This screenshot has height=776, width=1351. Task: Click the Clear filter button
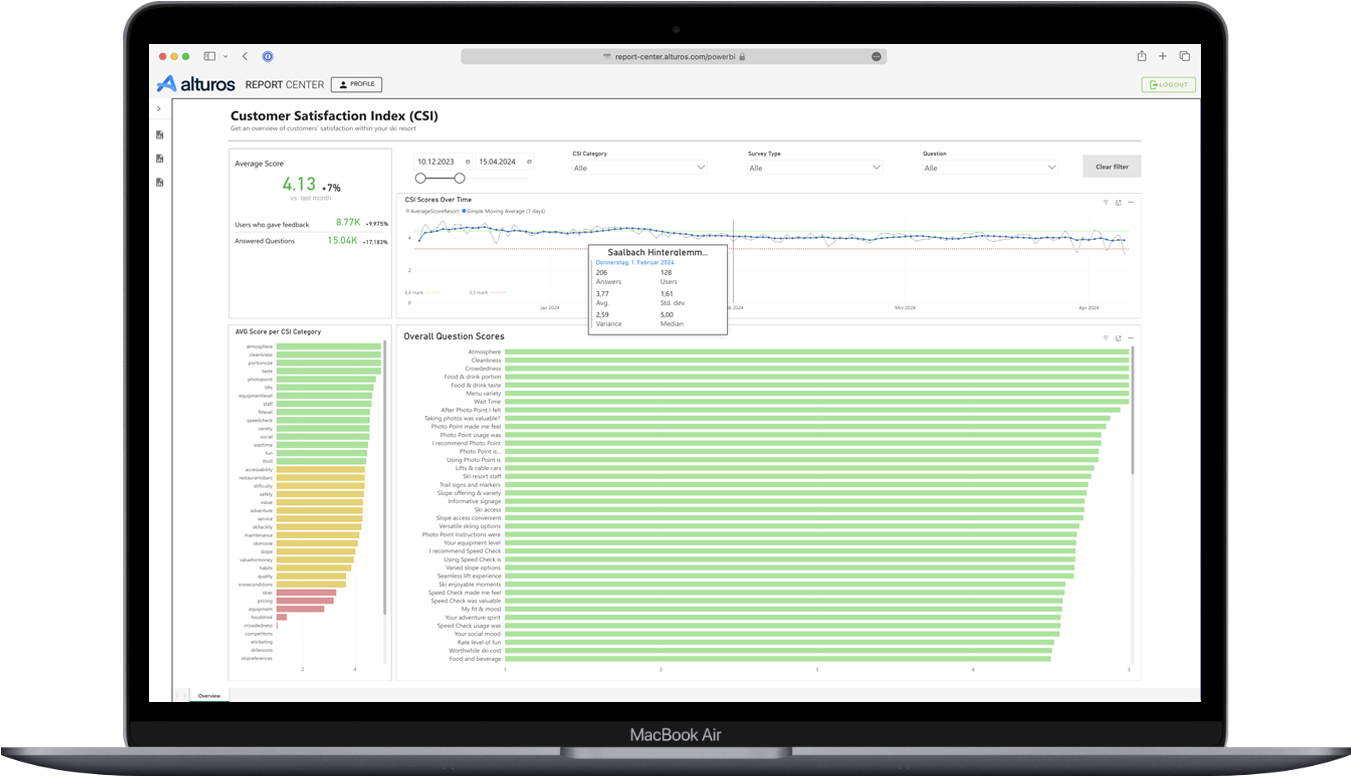coord(1111,167)
